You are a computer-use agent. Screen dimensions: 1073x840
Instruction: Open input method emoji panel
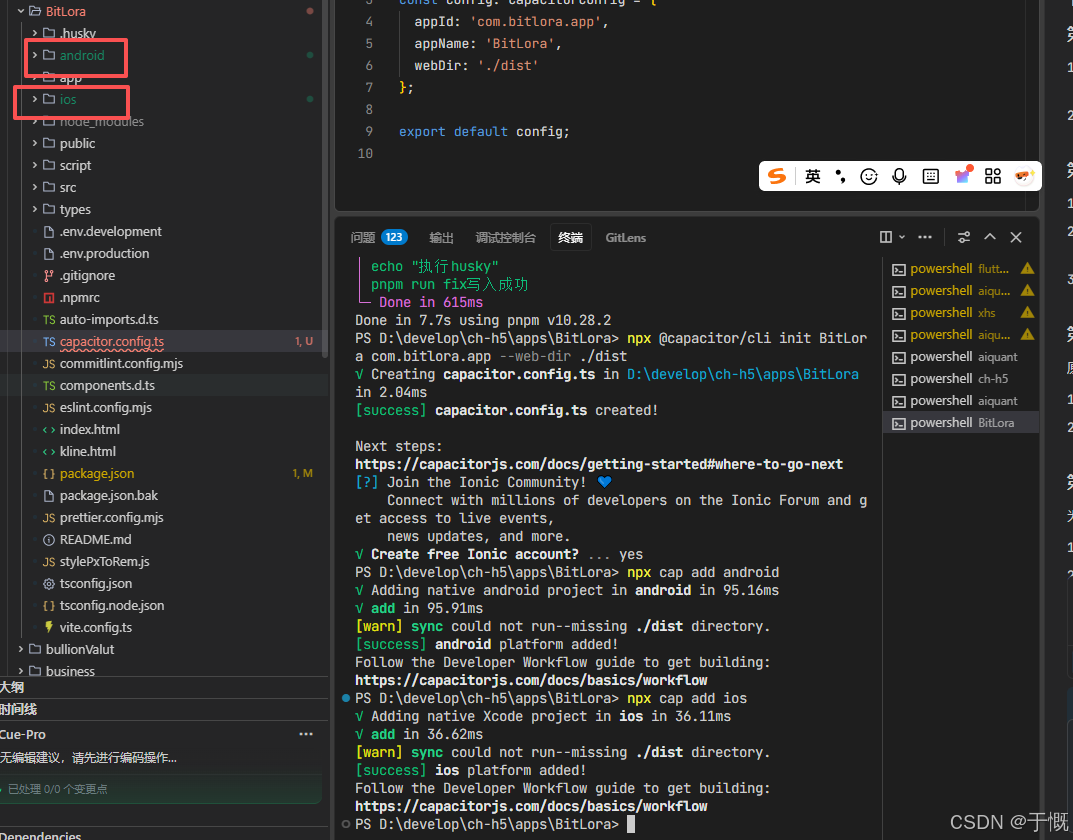pyautogui.click(x=869, y=176)
